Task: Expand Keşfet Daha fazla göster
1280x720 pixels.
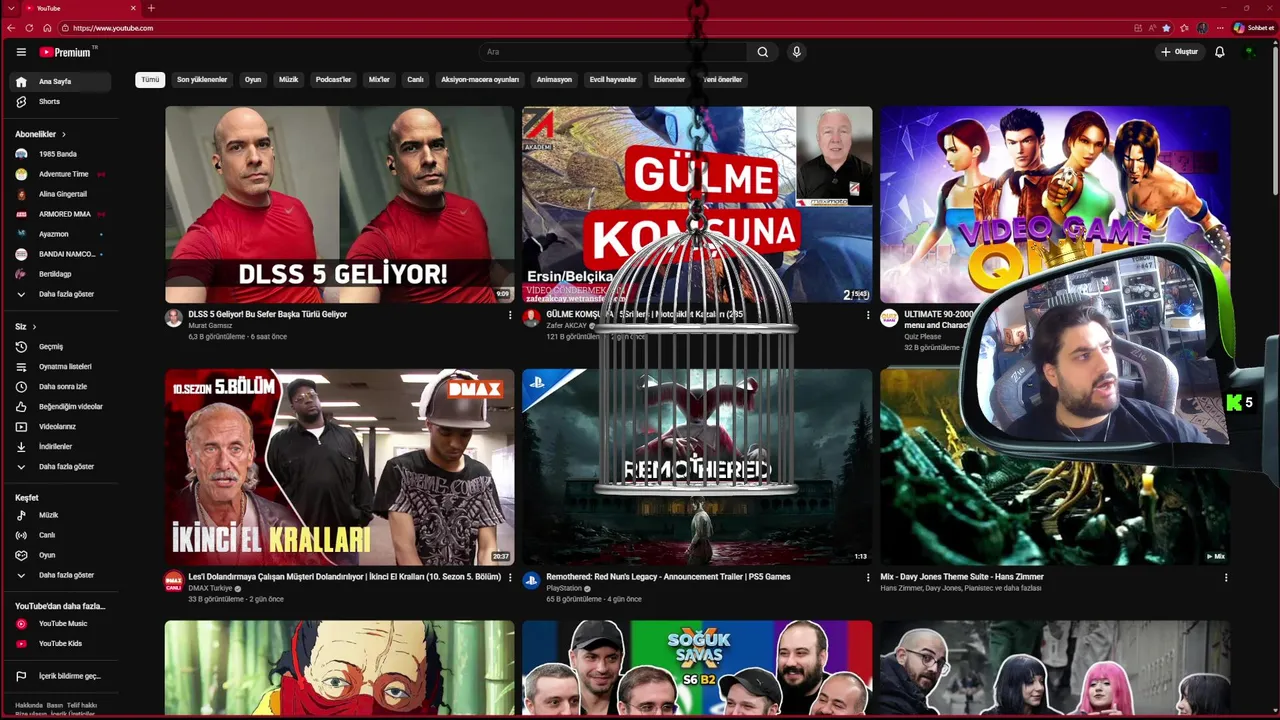Action: (x=60, y=575)
